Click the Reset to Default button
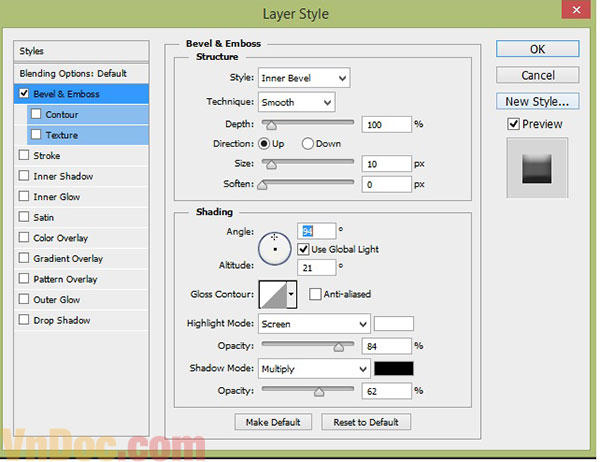The width and height of the screenshot is (600, 462). 366,422
